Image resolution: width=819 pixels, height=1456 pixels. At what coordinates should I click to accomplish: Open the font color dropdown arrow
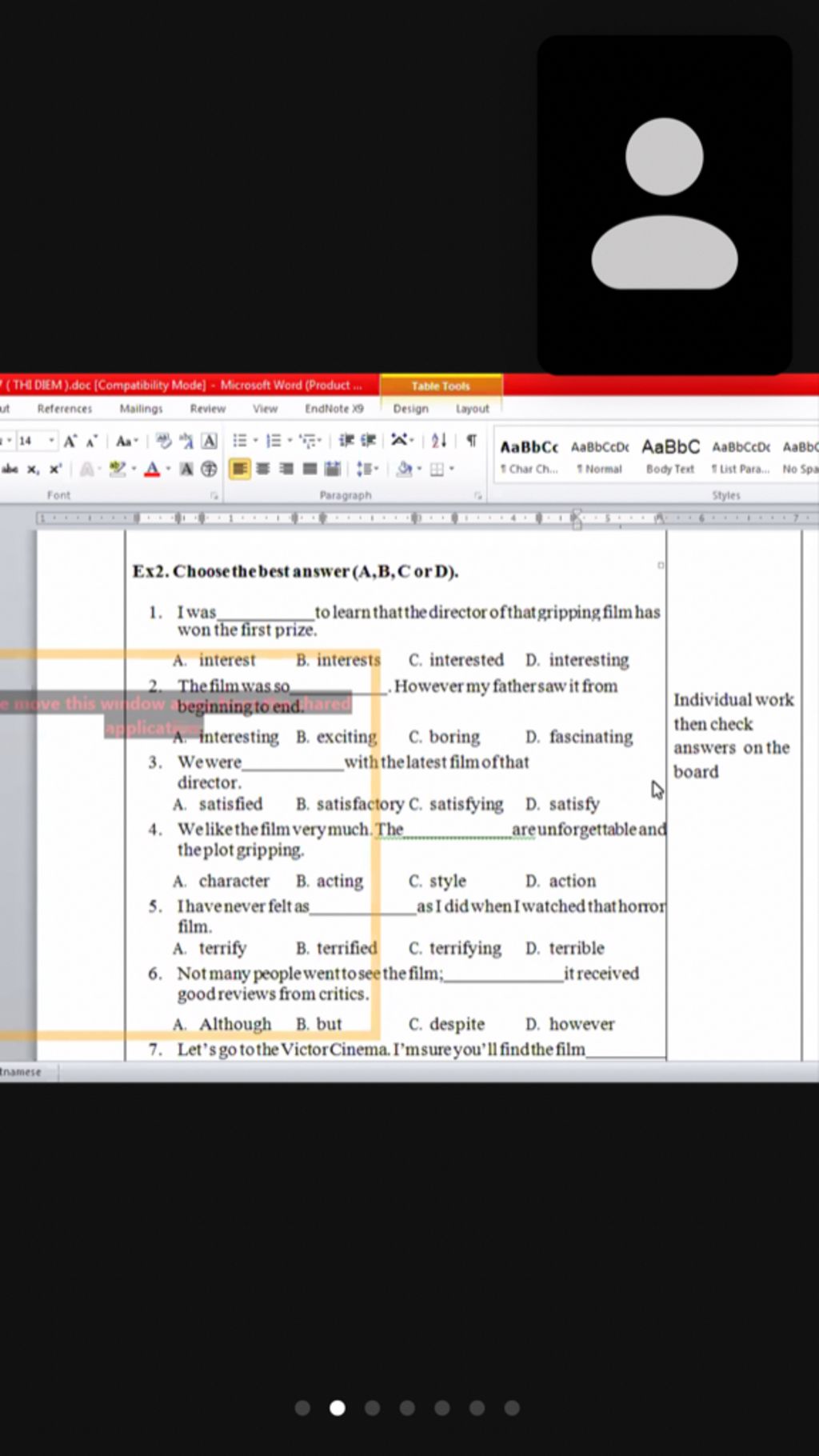tap(168, 470)
